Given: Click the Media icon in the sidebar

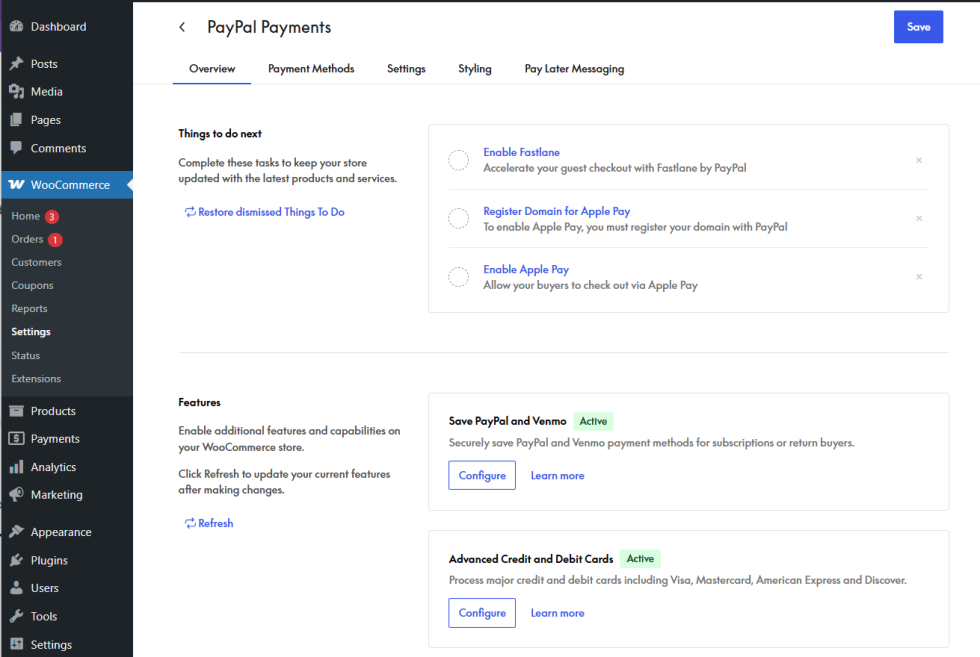Looking at the screenshot, I should coord(16,92).
